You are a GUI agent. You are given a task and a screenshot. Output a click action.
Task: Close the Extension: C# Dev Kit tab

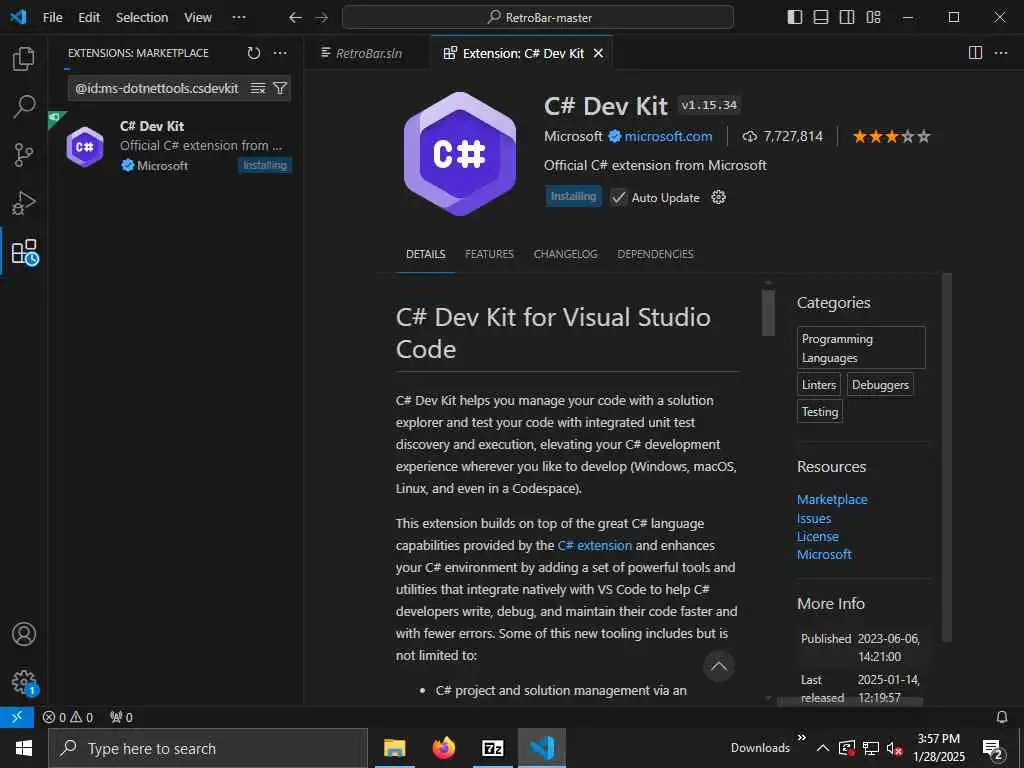(598, 54)
